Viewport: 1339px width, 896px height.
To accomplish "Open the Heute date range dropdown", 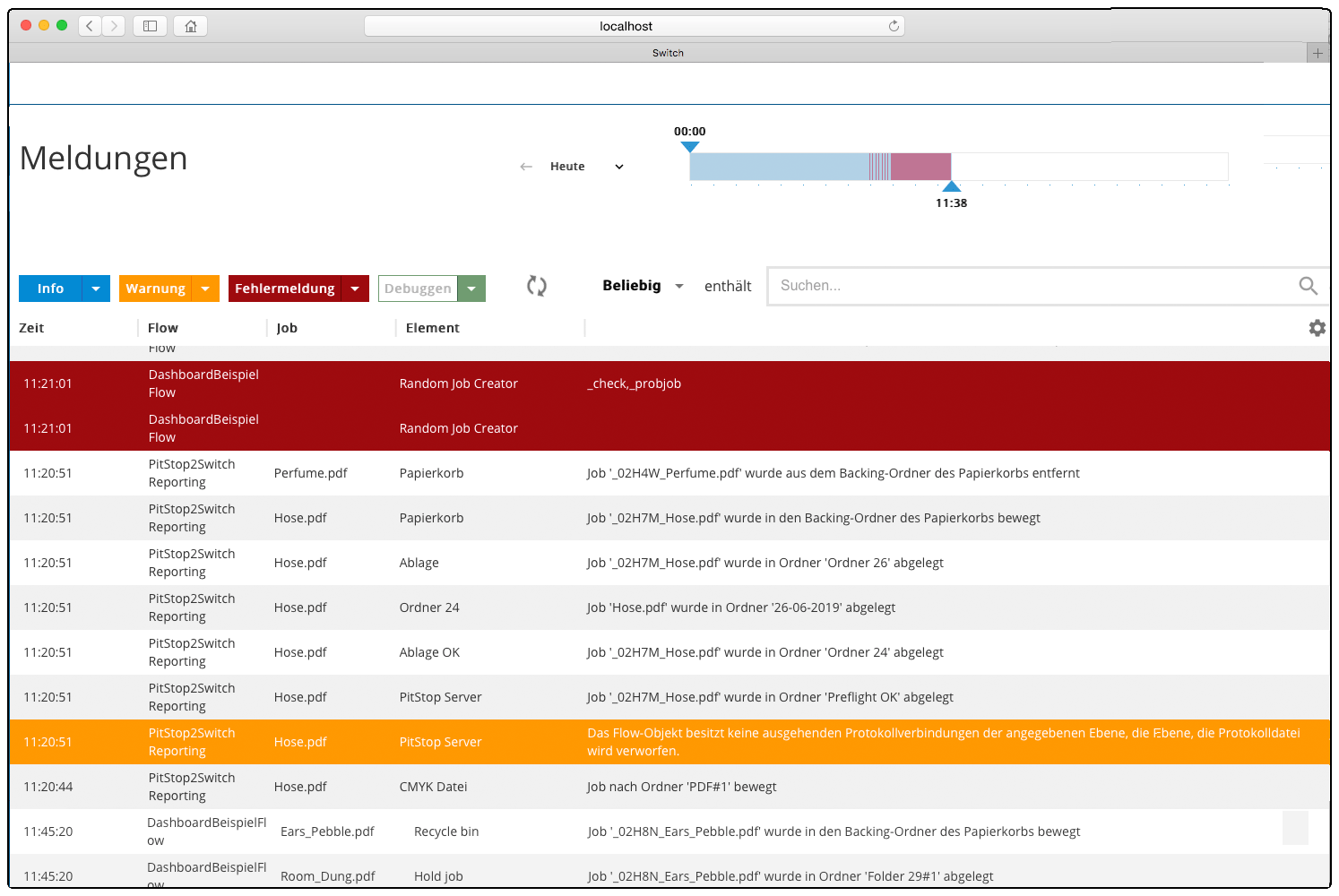I will click(x=618, y=167).
